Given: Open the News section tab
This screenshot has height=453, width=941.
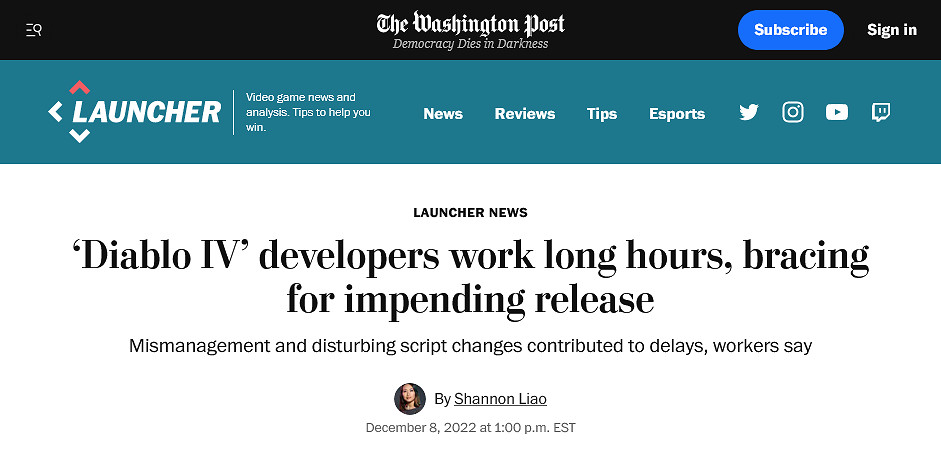Looking at the screenshot, I should tap(443, 113).
